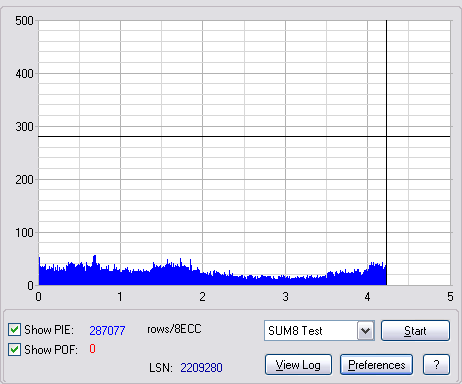Click the 5 label on the horizontal axis
This screenshot has height=384, width=462.
tap(450, 296)
